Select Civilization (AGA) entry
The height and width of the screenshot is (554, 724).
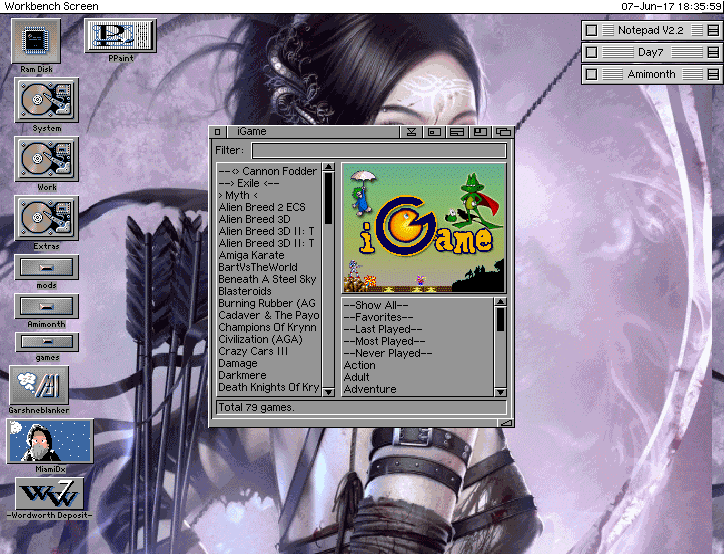pyautogui.click(x=269, y=339)
